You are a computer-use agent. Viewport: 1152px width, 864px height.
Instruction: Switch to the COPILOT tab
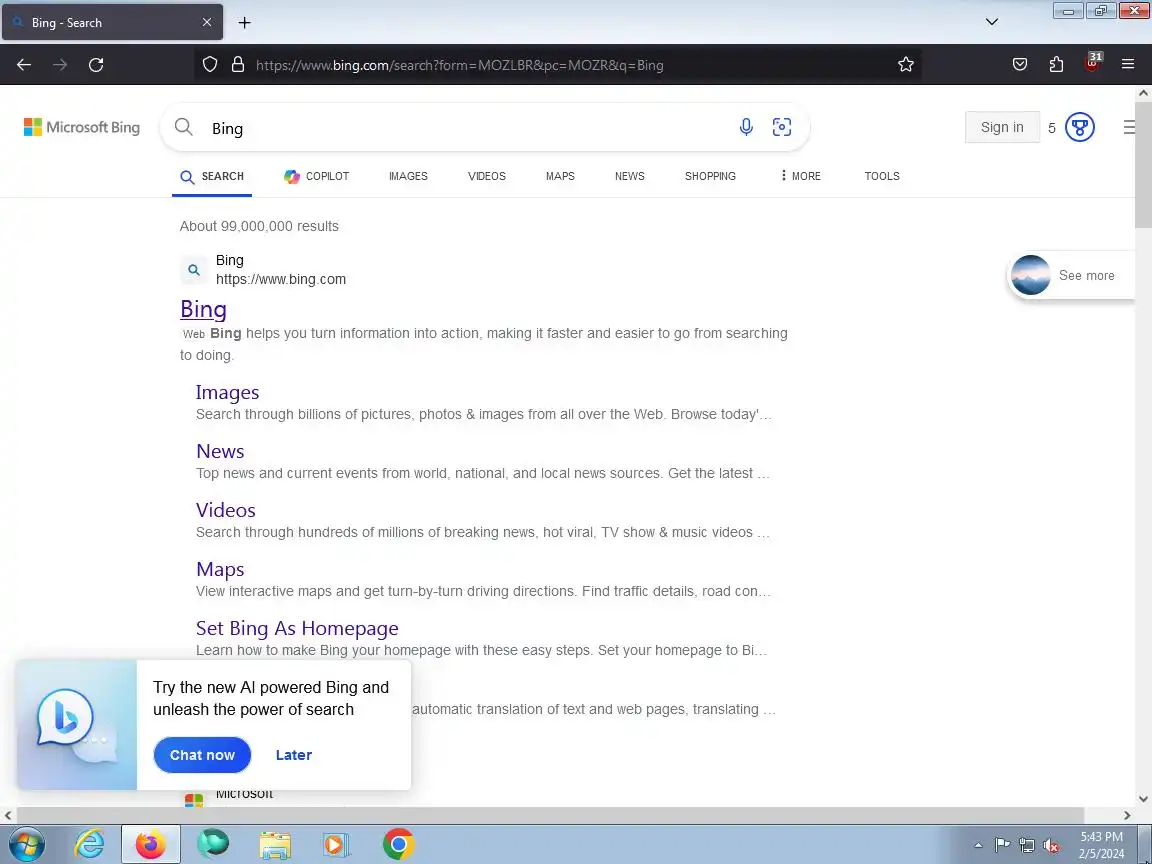317,176
